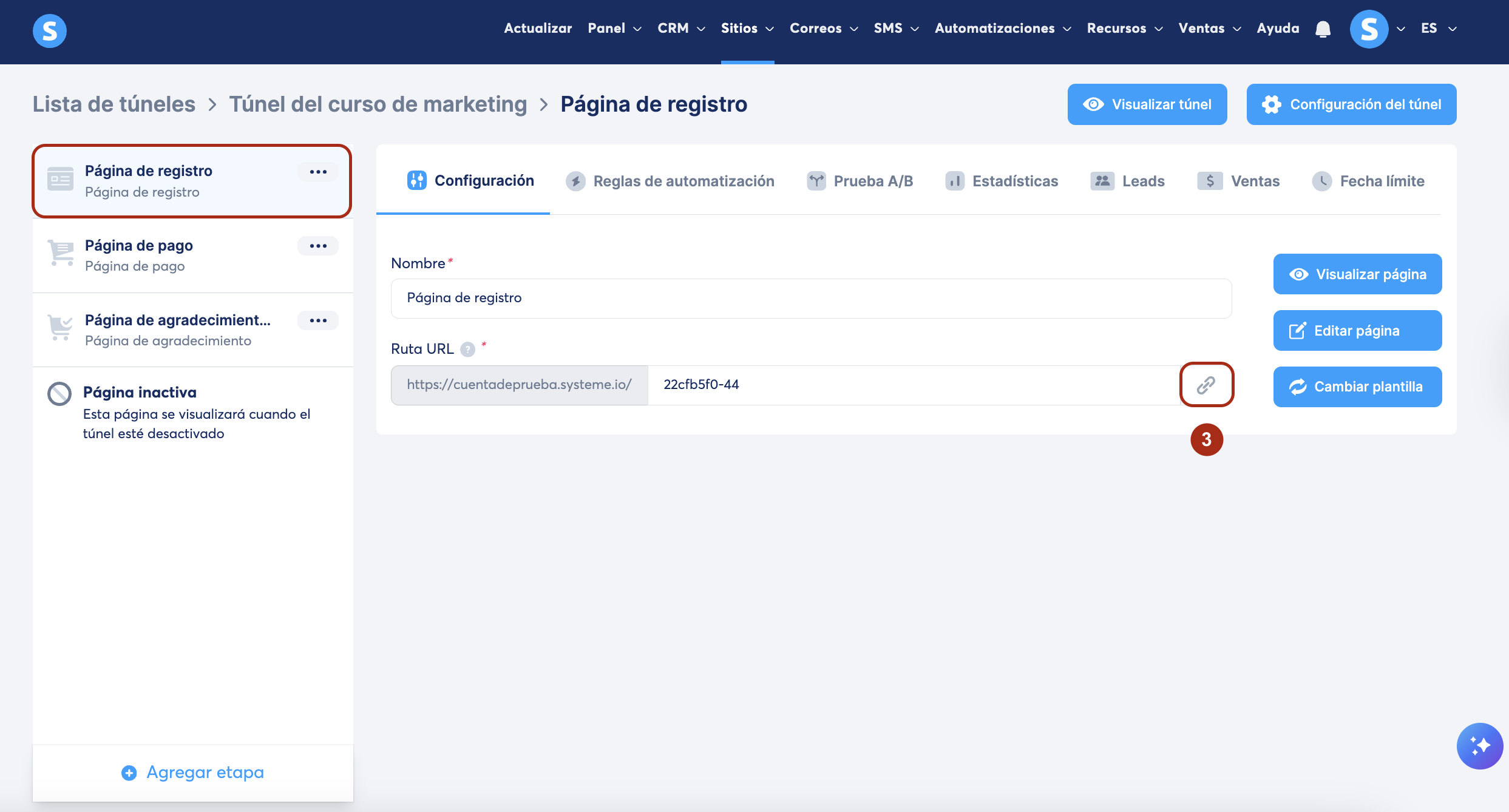The image size is (1509, 812).
Task: Open the notifications bell
Action: [1323, 29]
